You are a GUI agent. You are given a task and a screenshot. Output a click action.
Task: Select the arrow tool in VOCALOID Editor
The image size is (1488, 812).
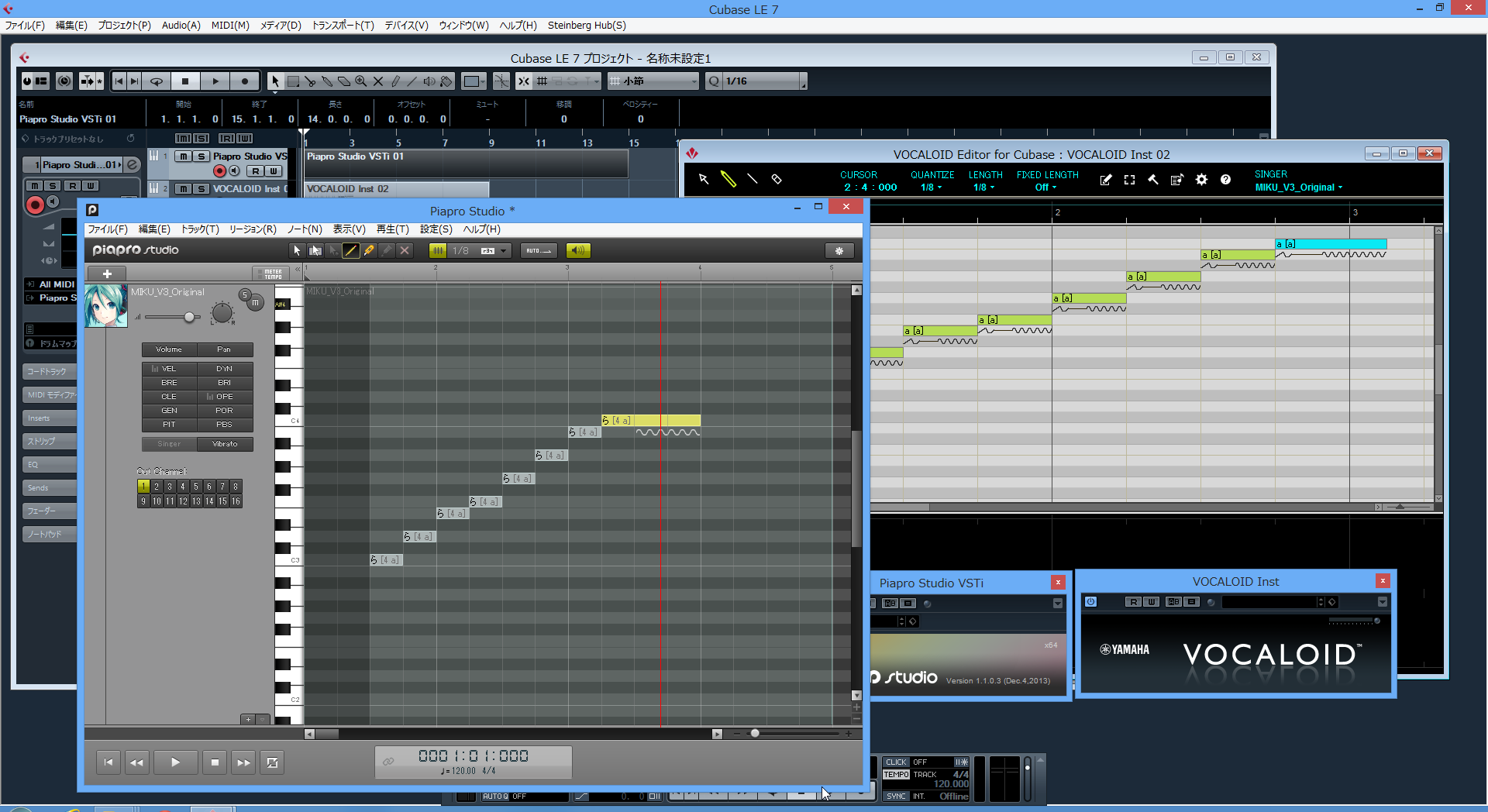click(704, 179)
